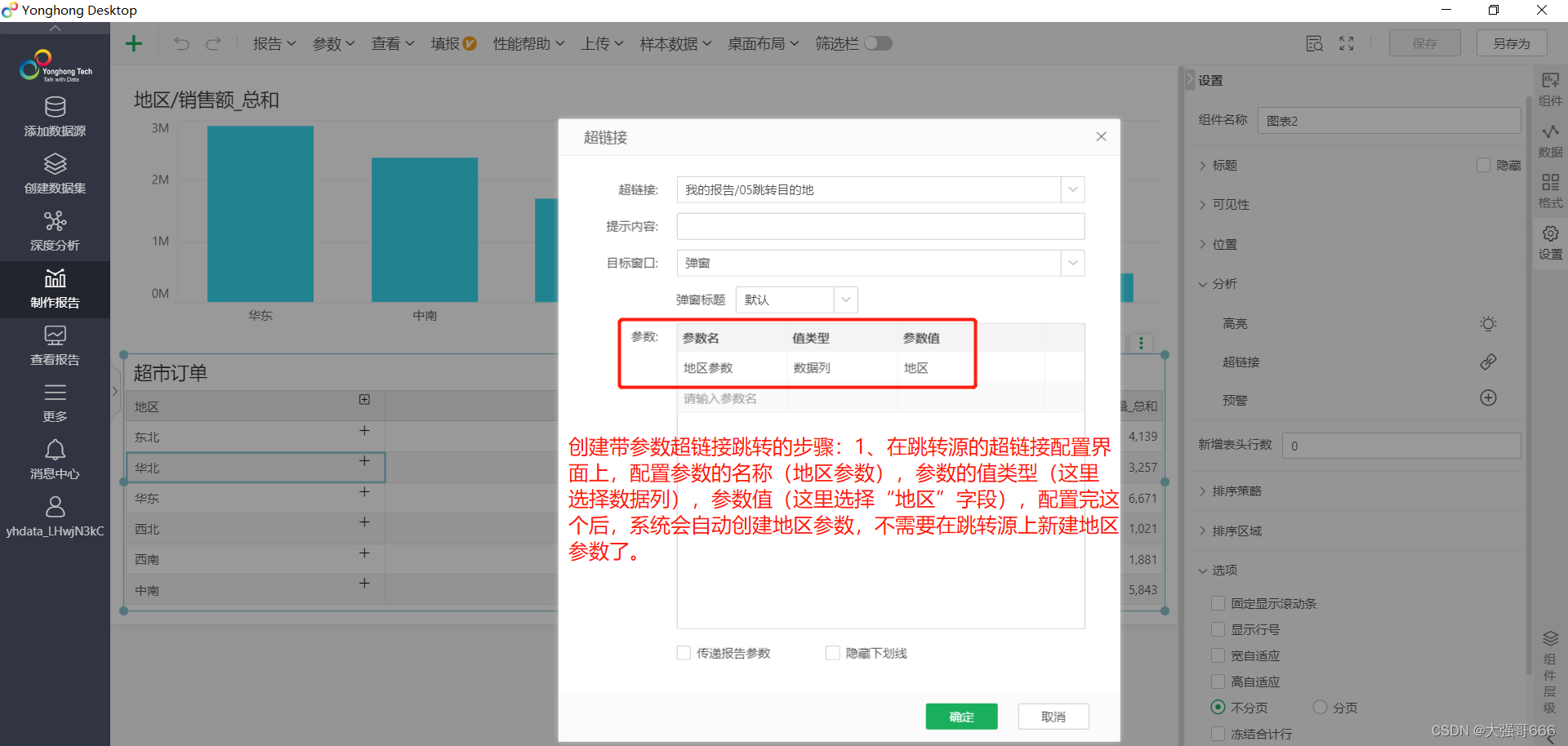Click the 提示内容 input field
The height and width of the screenshot is (746, 1568).
click(880, 226)
